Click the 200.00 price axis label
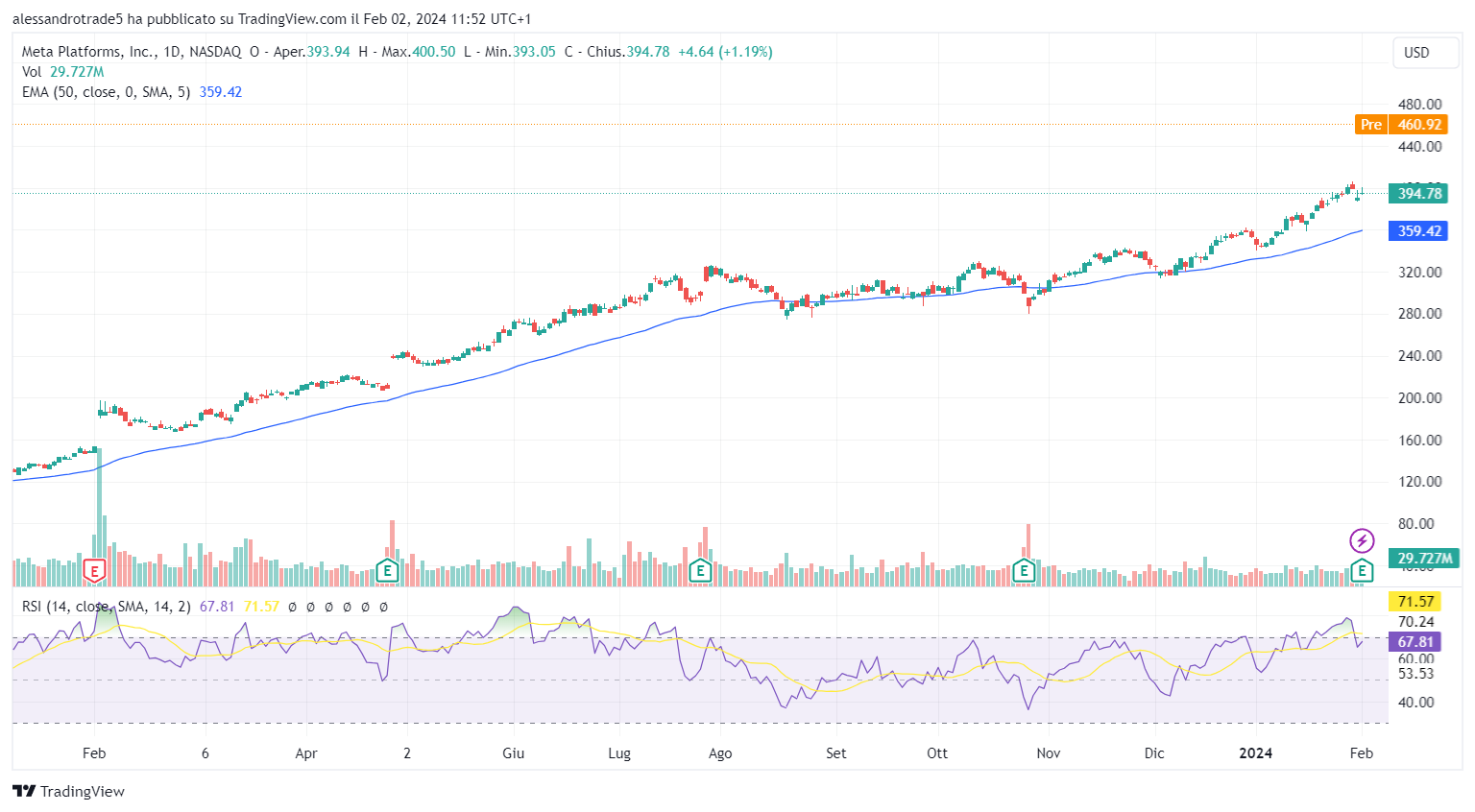This screenshot has width=1475, height=812. click(1420, 398)
